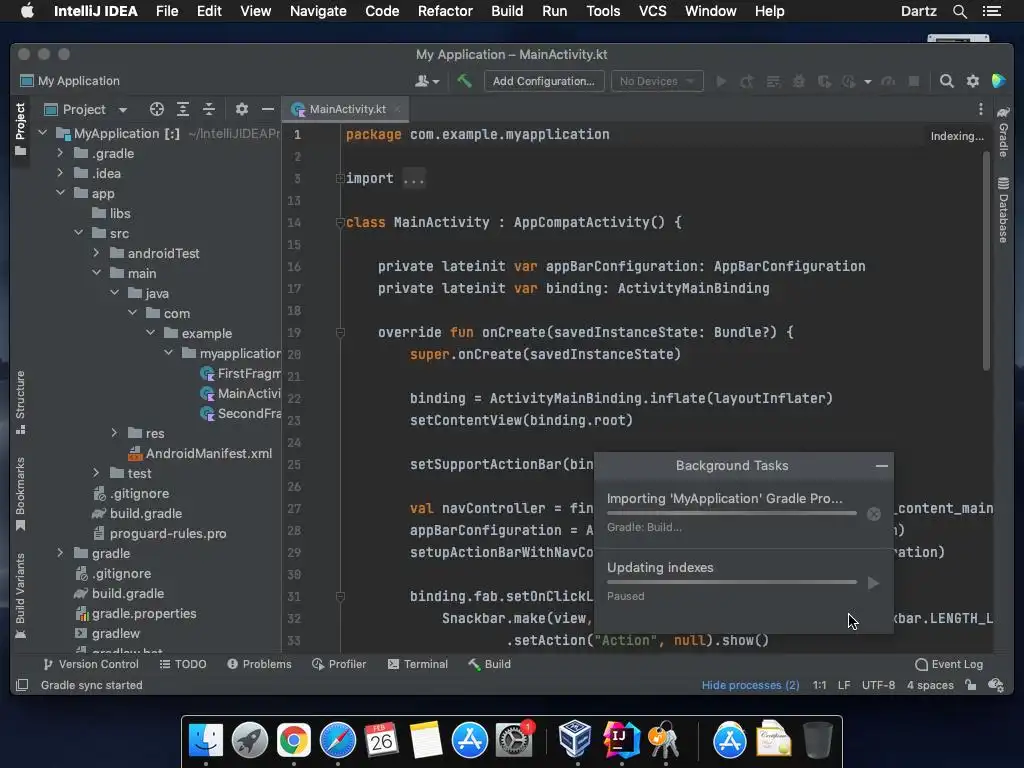Open the Version Control tool window
This screenshot has width=1024, height=768.
91,664
